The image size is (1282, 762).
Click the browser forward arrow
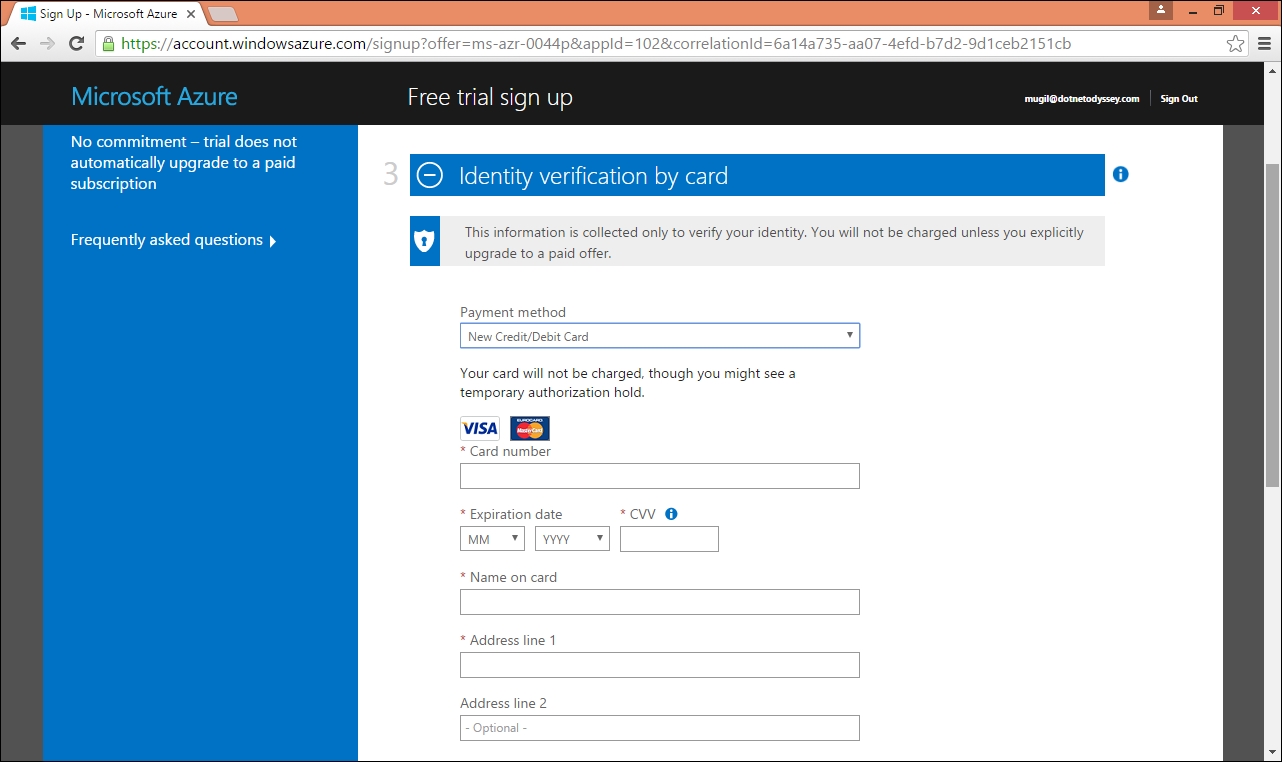[x=47, y=44]
